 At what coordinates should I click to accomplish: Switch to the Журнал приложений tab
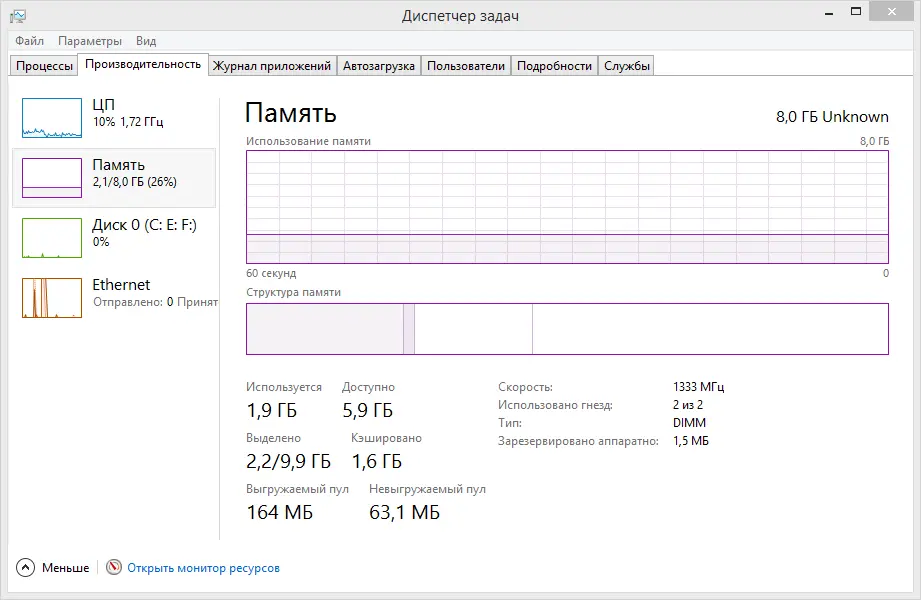pyautogui.click(x=272, y=66)
